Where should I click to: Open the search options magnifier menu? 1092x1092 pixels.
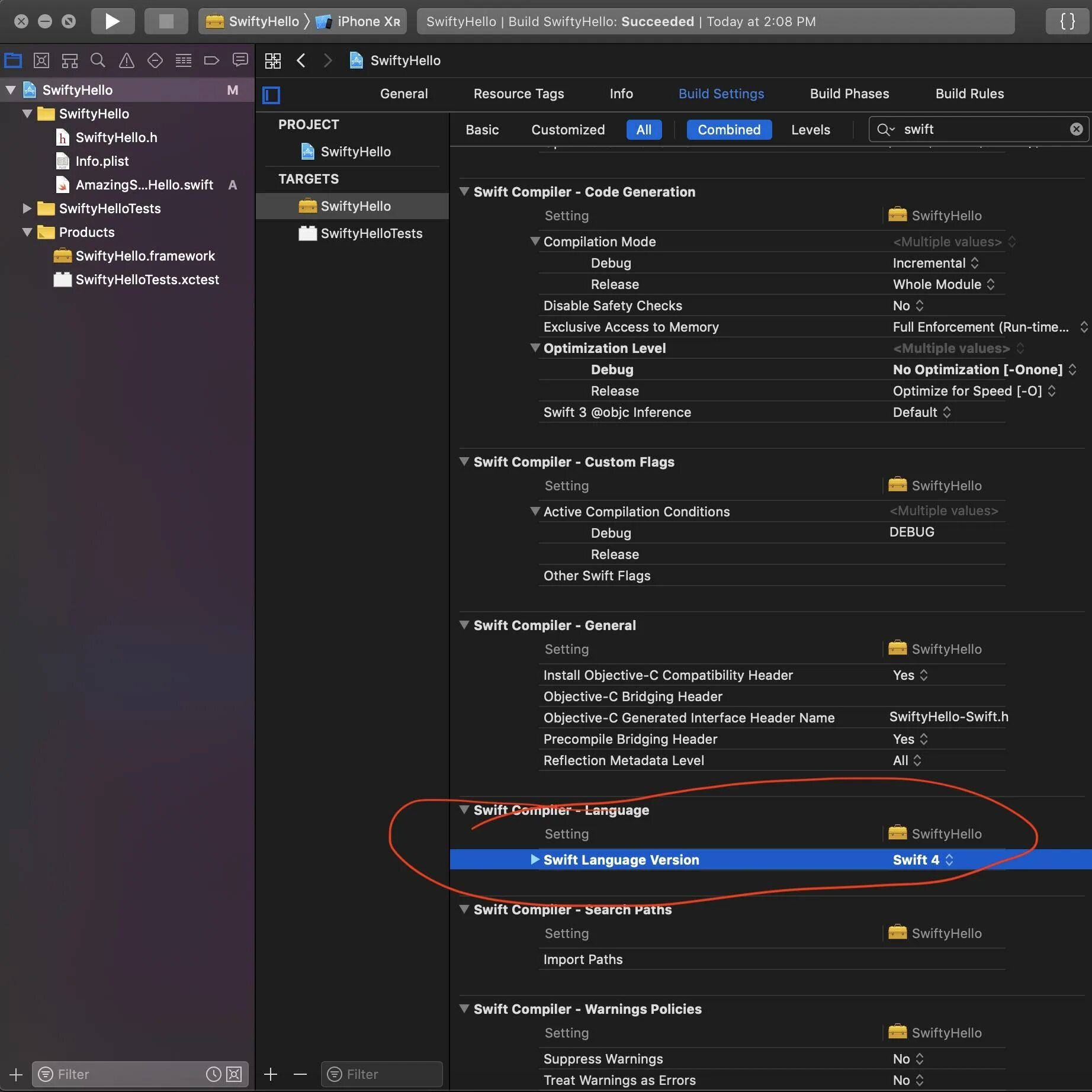(885, 129)
